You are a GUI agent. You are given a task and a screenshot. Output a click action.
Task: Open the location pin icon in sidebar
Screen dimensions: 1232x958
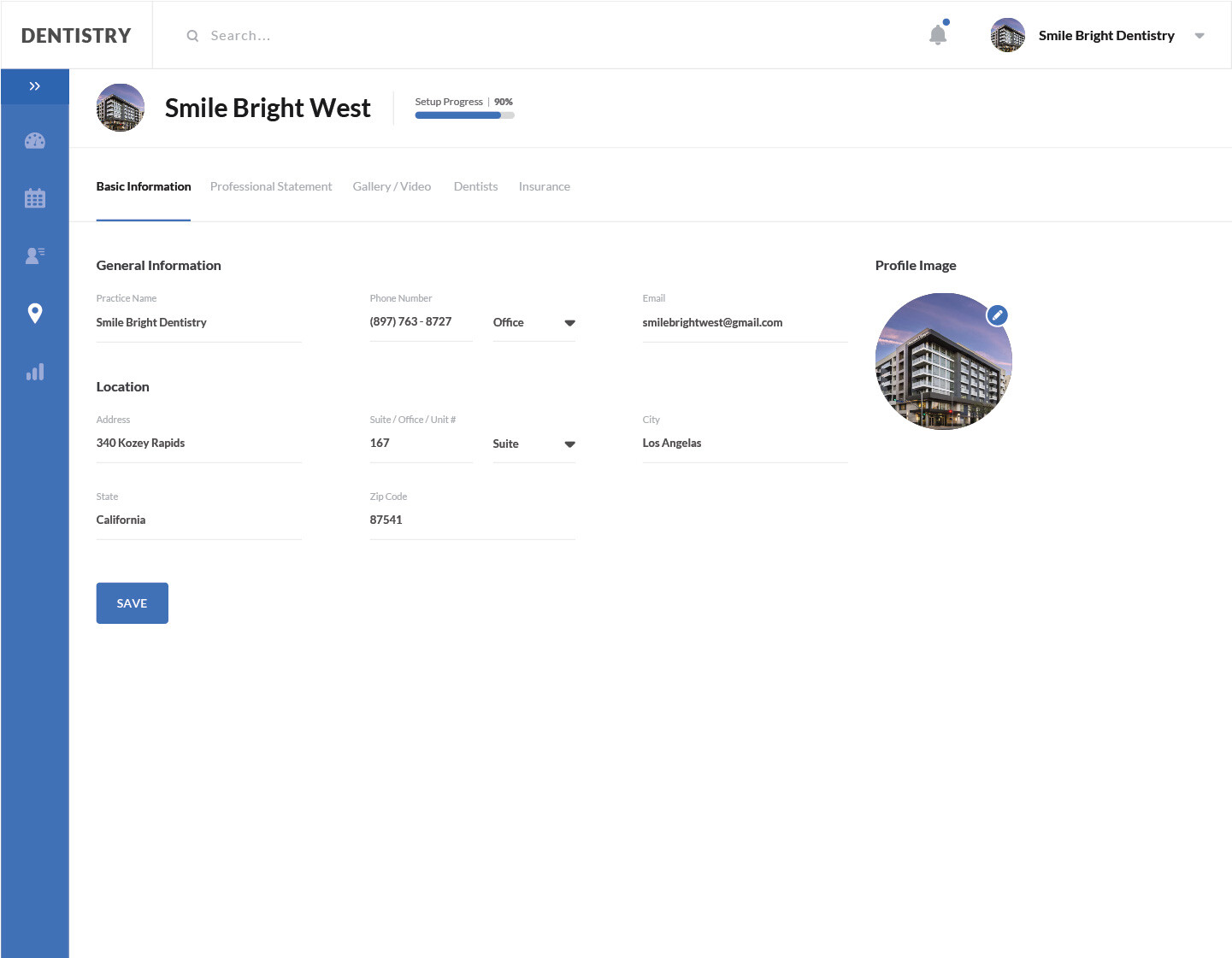coord(34,313)
